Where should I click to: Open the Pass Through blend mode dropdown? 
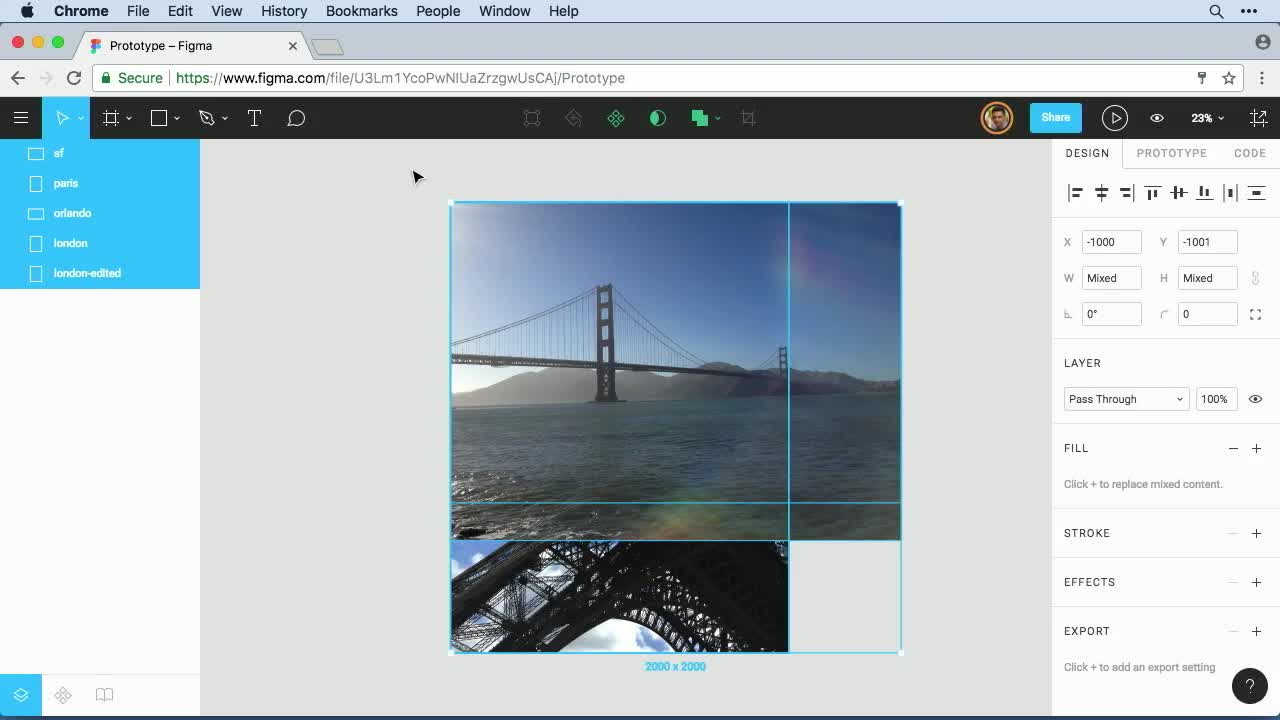coord(1126,398)
